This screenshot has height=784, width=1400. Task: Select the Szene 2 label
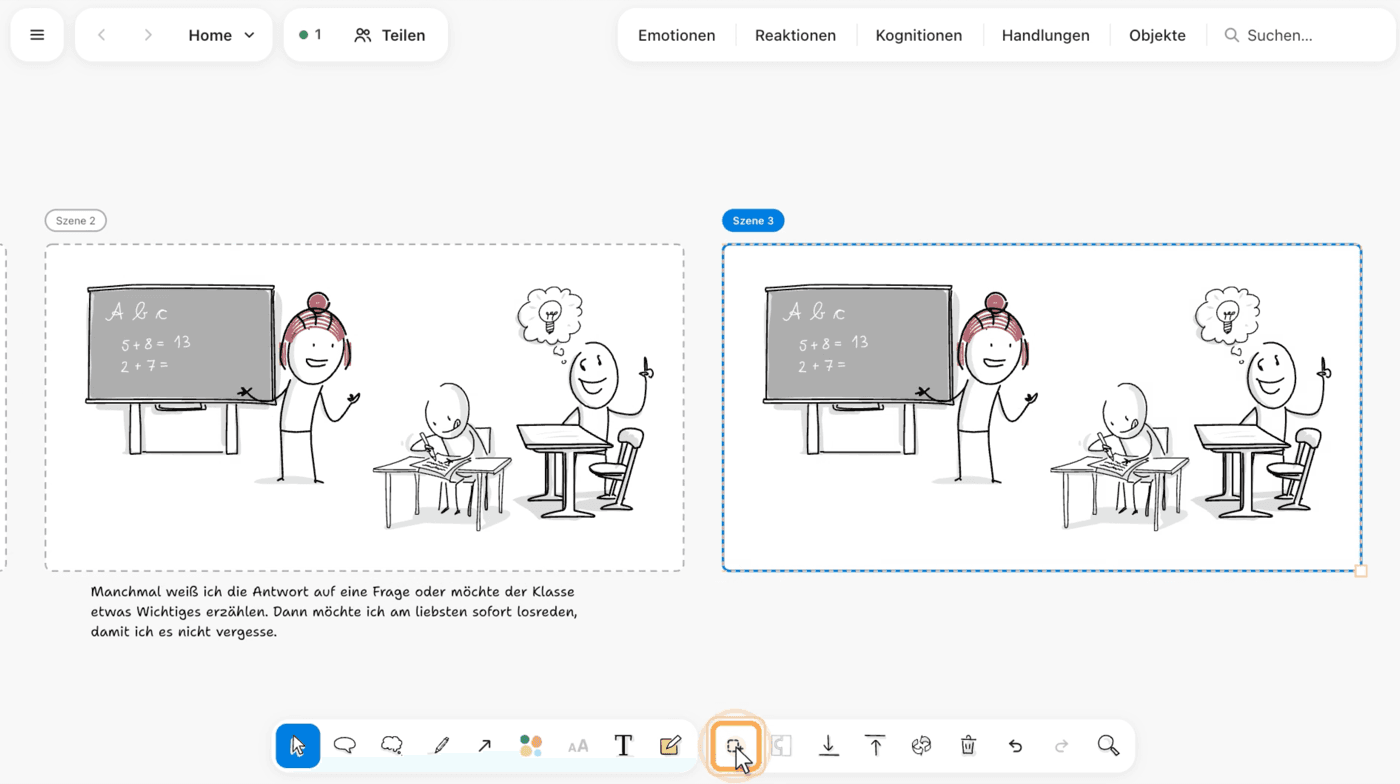(76, 221)
